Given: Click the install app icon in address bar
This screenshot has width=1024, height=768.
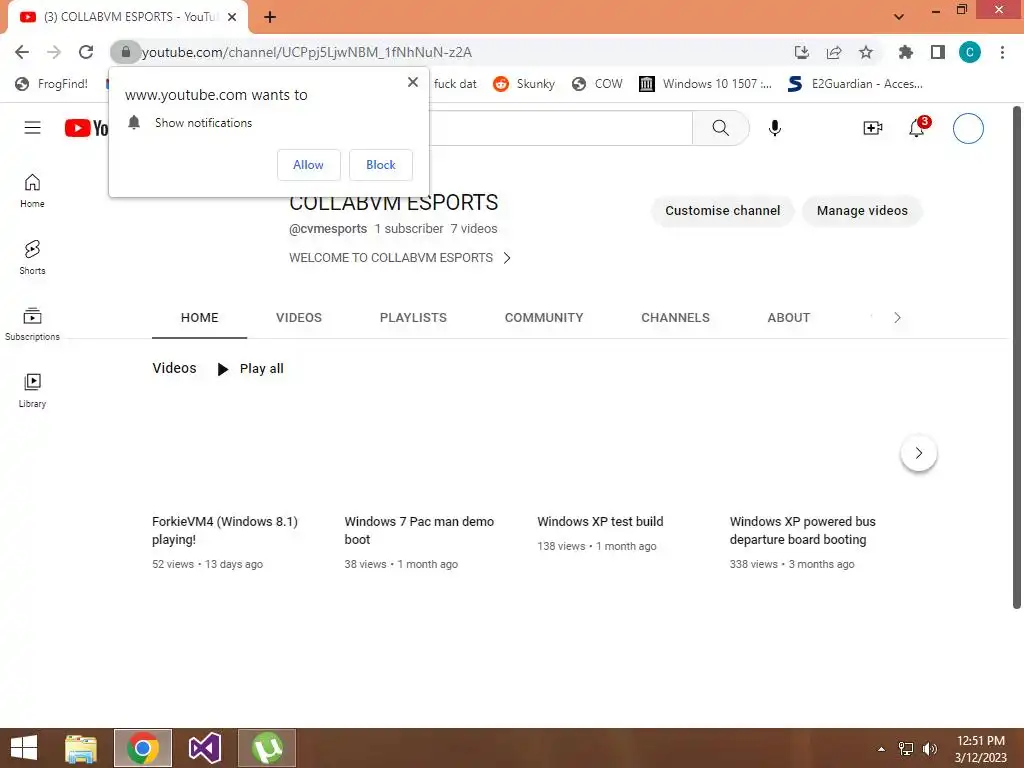Looking at the screenshot, I should [801, 52].
